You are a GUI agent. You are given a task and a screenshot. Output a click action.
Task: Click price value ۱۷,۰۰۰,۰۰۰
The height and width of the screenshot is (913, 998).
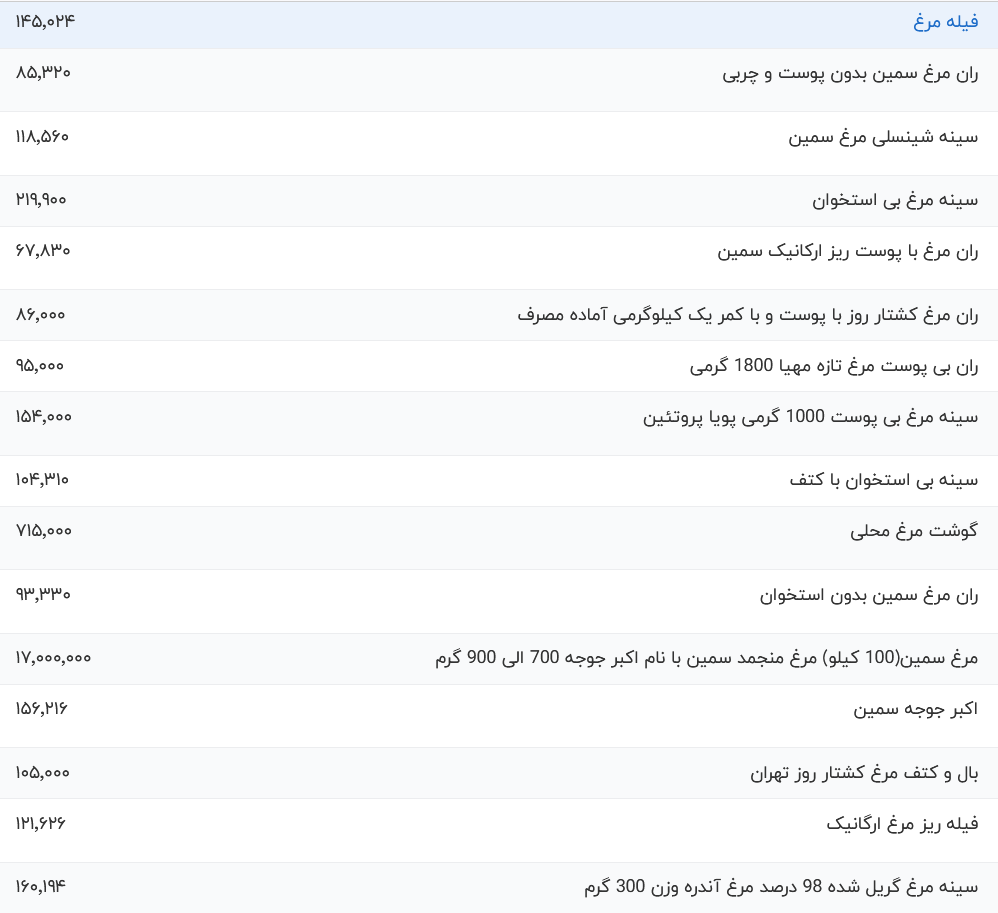click(53, 658)
